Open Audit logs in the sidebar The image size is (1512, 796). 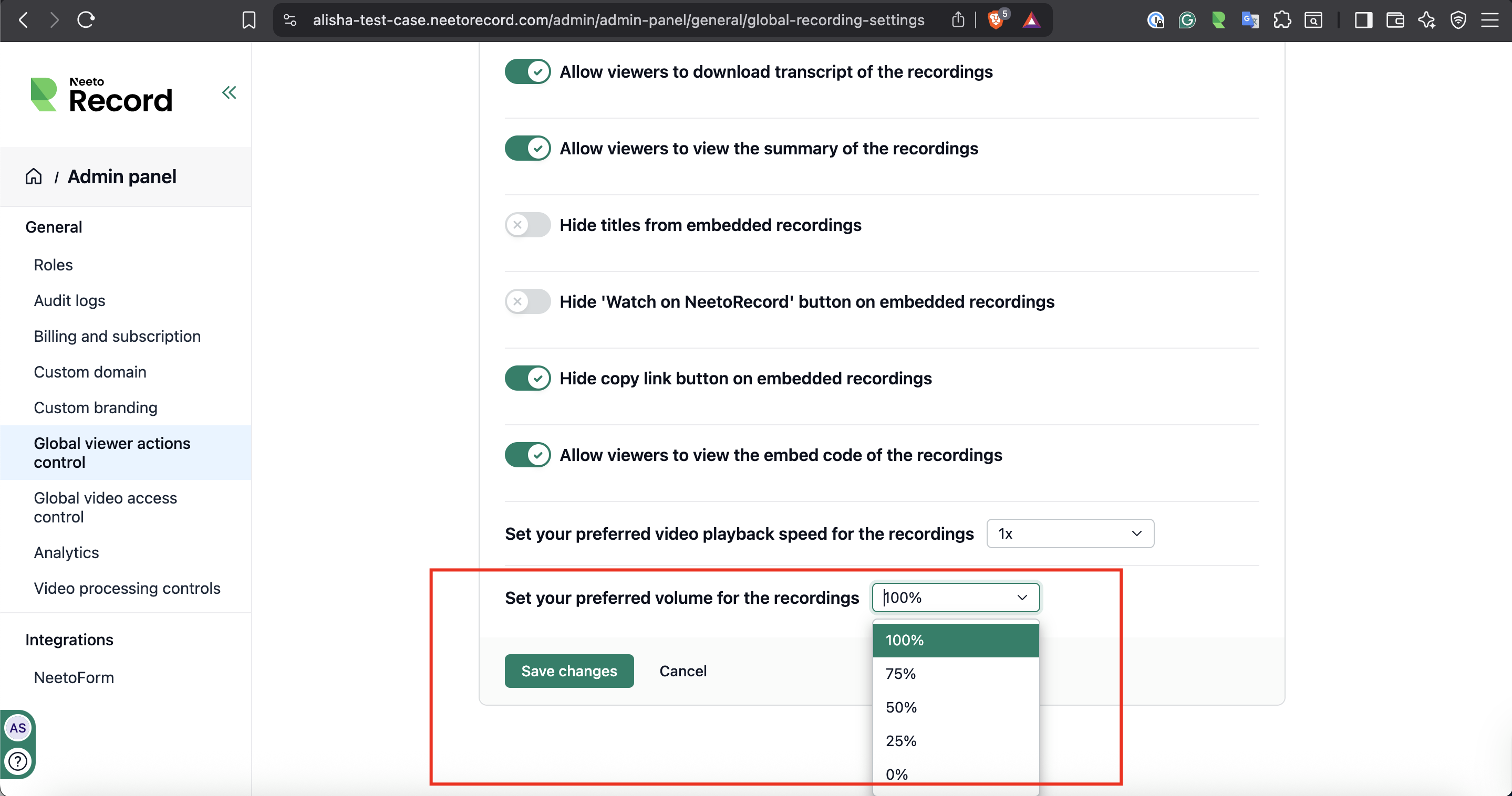pyautogui.click(x=69, y=300)
